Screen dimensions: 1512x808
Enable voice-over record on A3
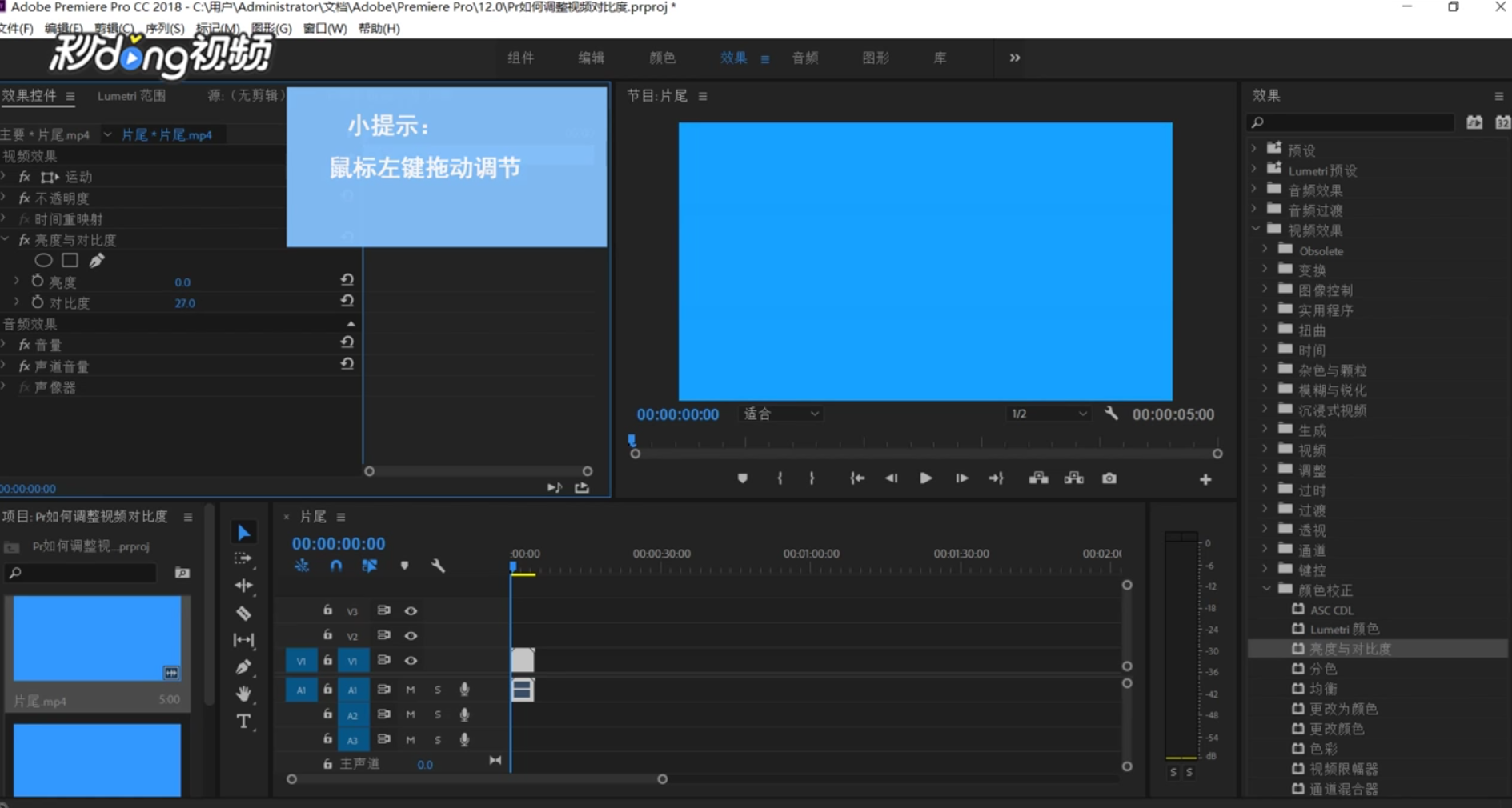(x=464, y=739)
